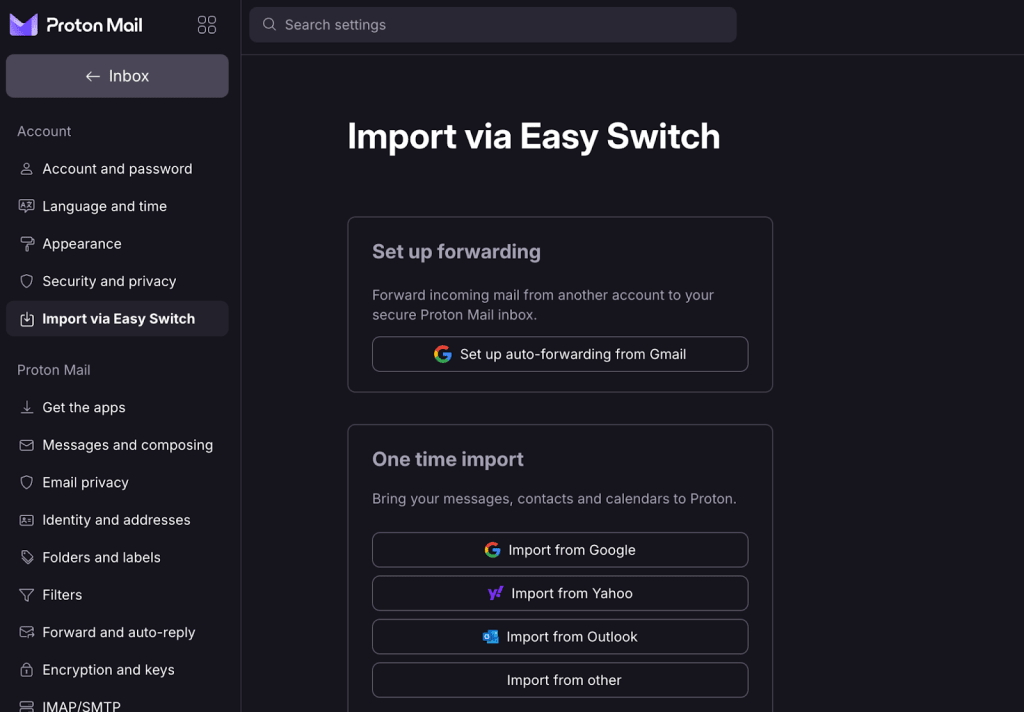1024x712 pixels.
Task: Click the IMAP/SMTP server icon
Action: (x=26, y=706)
